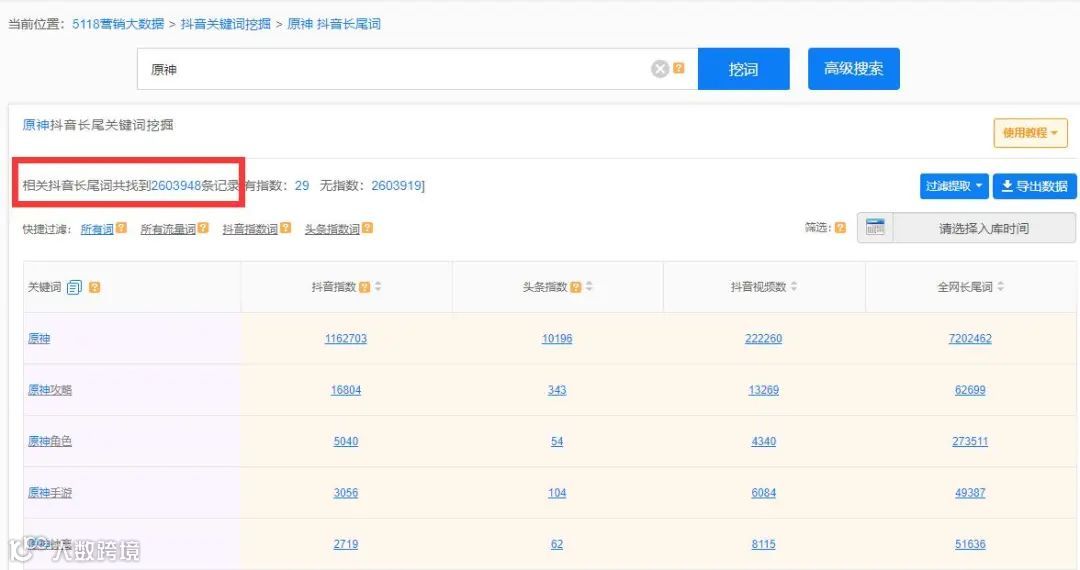1080x570 pixels.
Task: Click the 无指数 count 2603919
Action: (396, 186)
